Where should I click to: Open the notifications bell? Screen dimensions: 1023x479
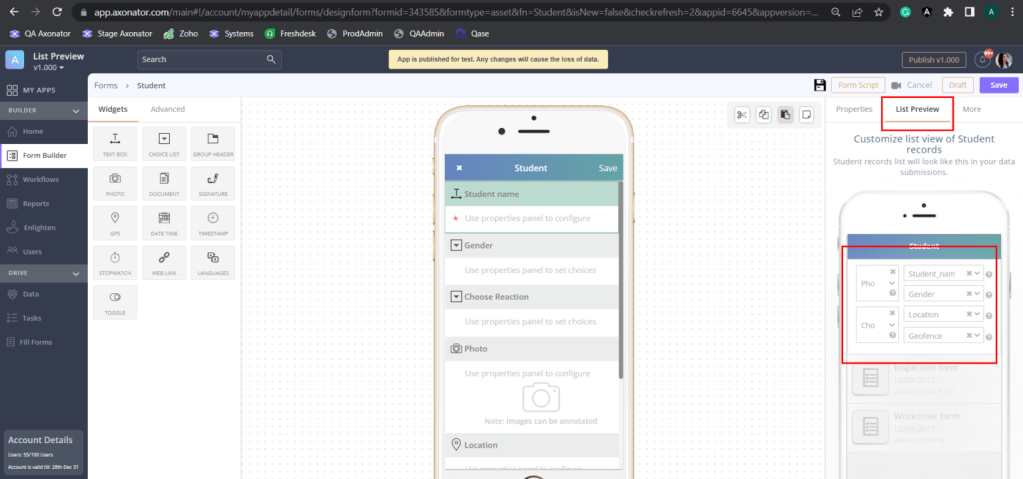point(983,60)
